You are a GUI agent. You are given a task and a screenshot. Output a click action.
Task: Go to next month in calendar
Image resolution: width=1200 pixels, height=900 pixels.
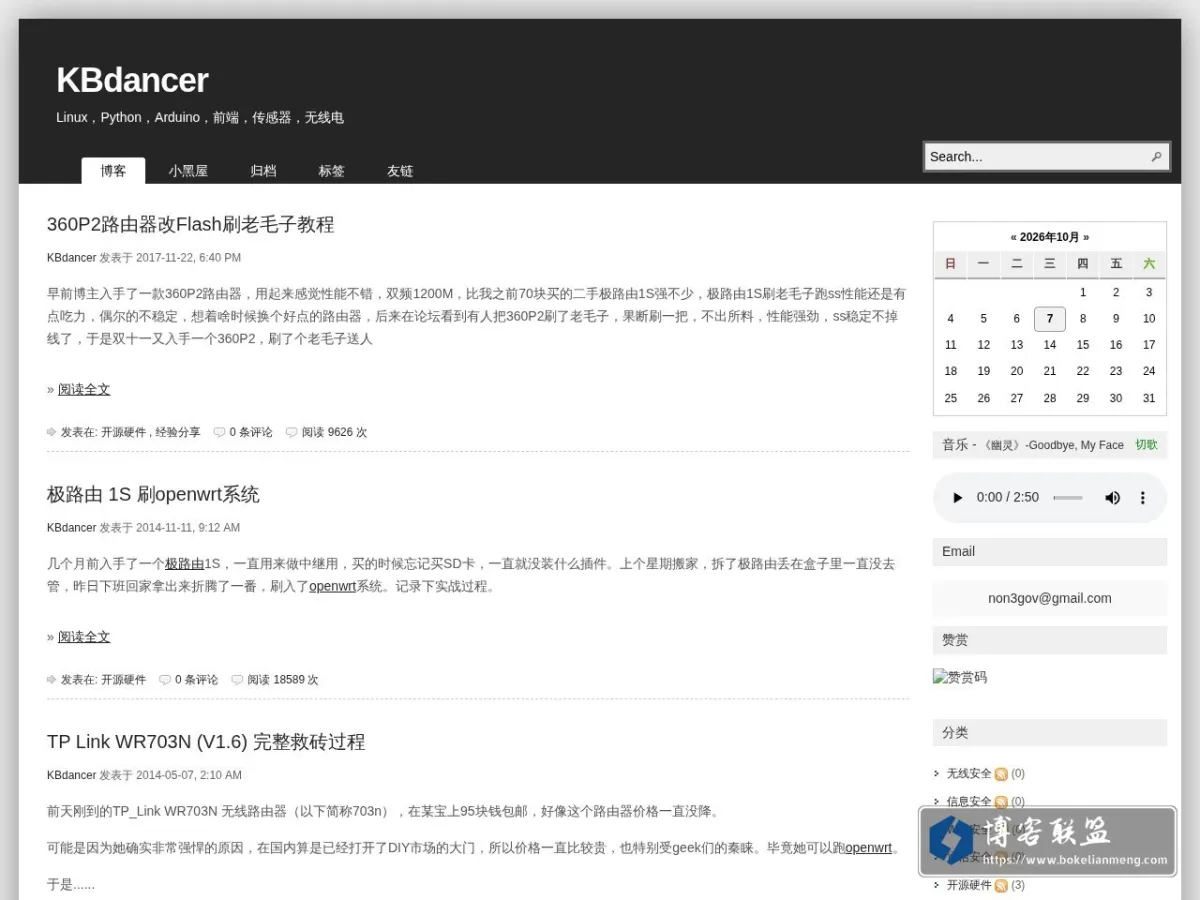(x=1086, y=237)
